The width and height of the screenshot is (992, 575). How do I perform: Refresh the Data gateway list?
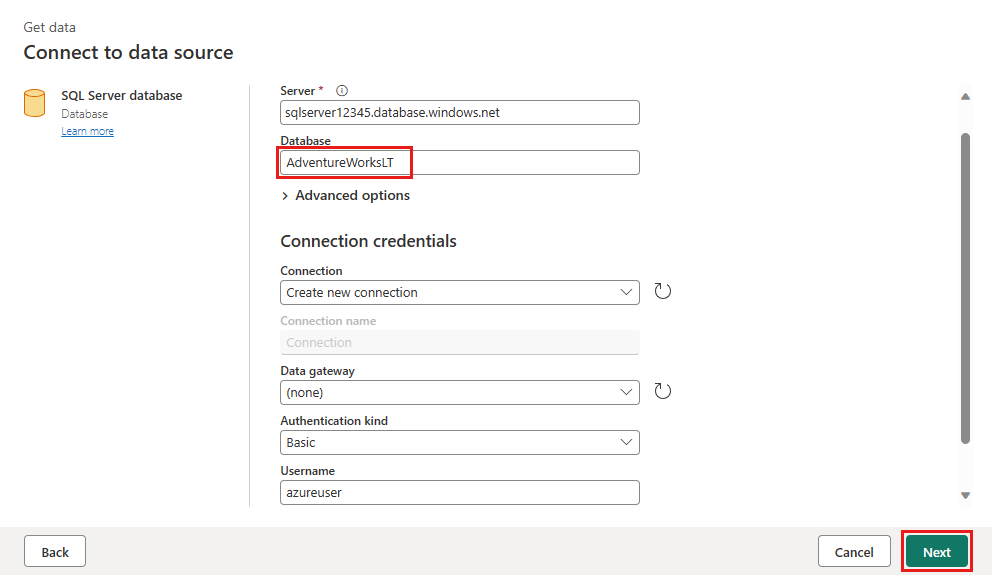coord(662,391)
